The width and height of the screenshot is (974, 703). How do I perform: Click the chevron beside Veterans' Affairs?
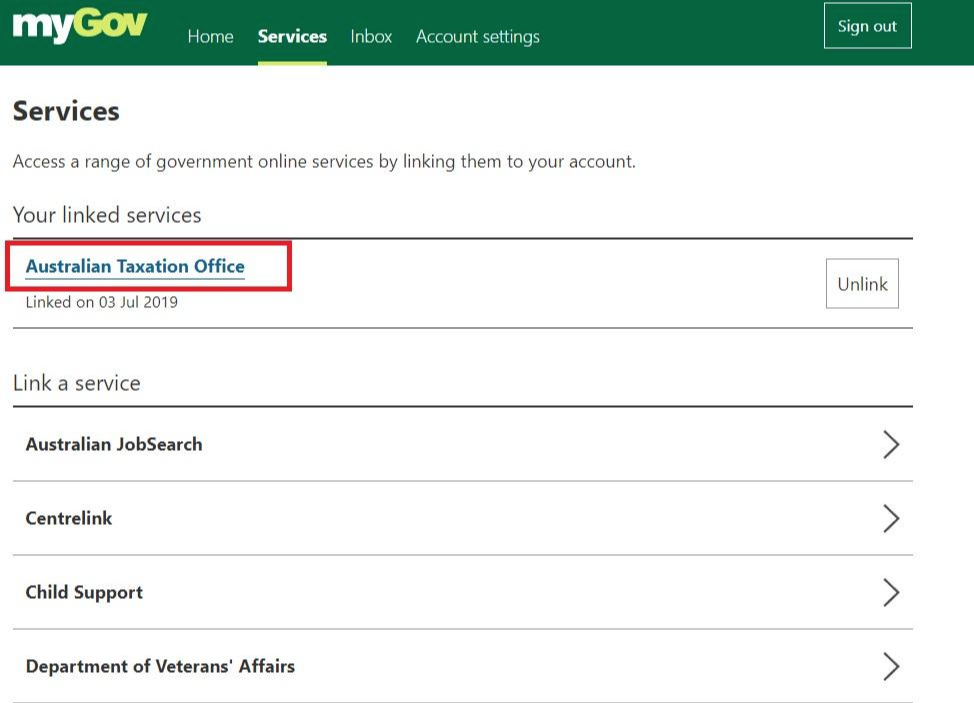click(x=891, y=666)
